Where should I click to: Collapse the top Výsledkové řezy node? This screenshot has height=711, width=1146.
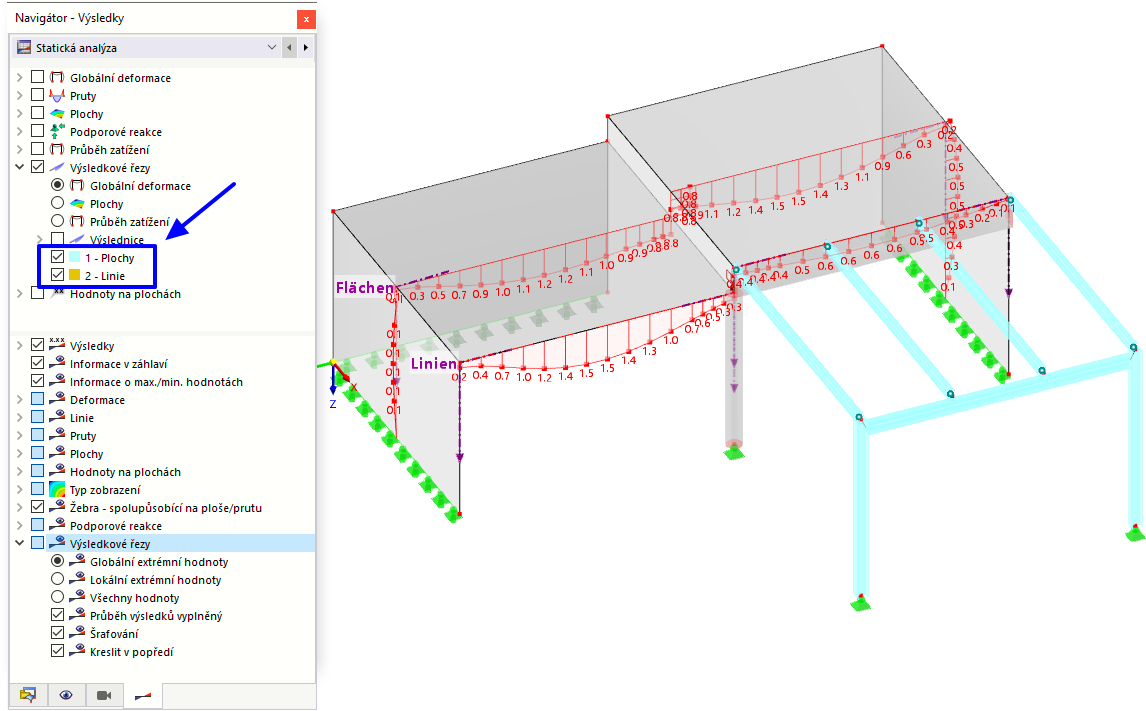coord(20,167)
